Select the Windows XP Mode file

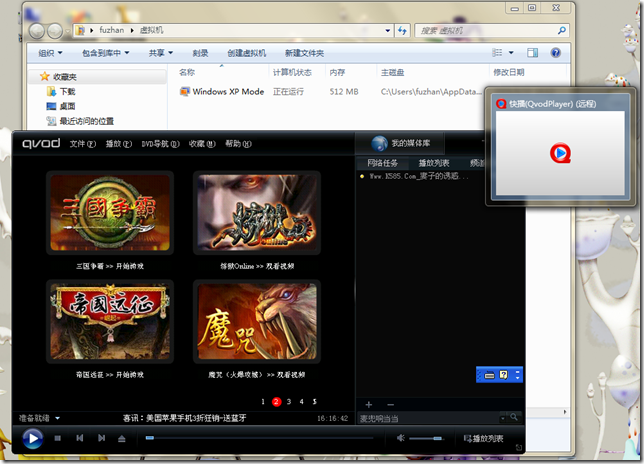click(222, 92)
